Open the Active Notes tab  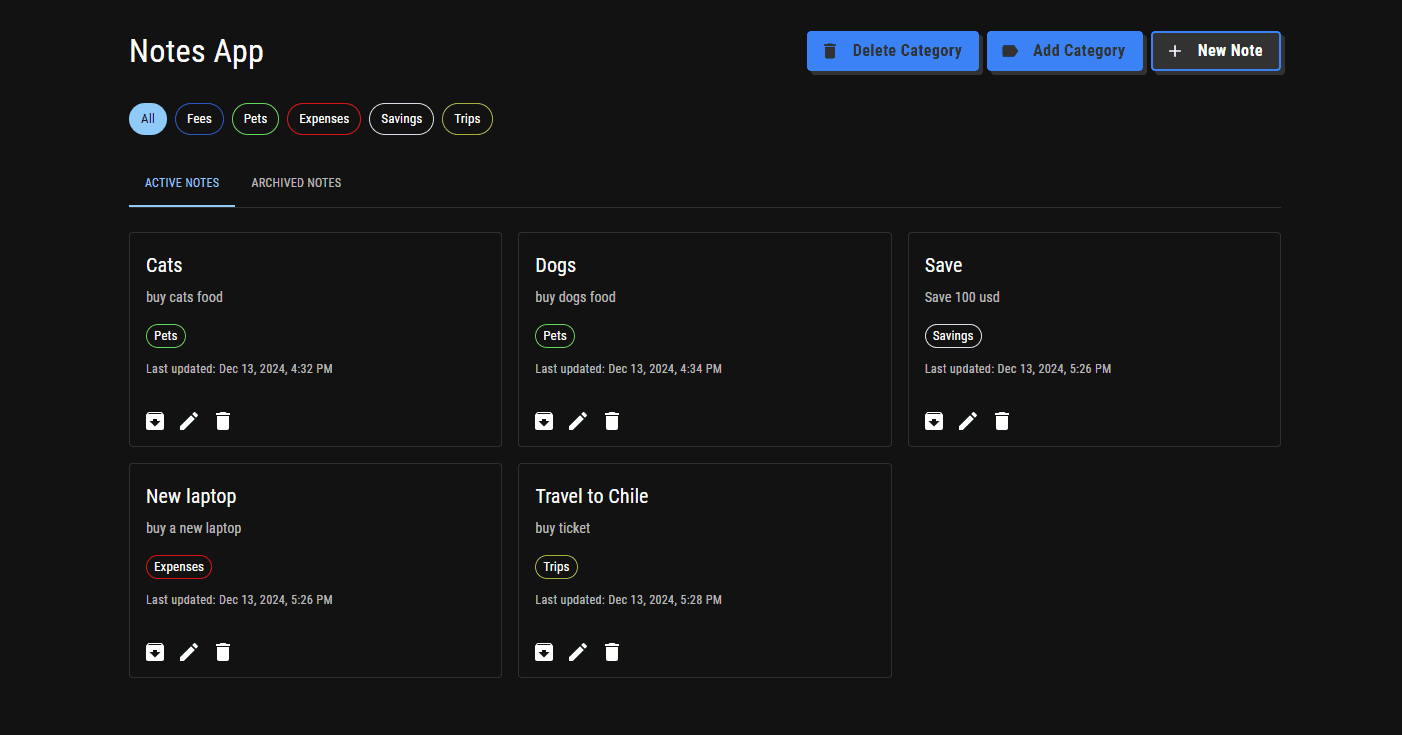pyautogui.click(x=182, y=183)
